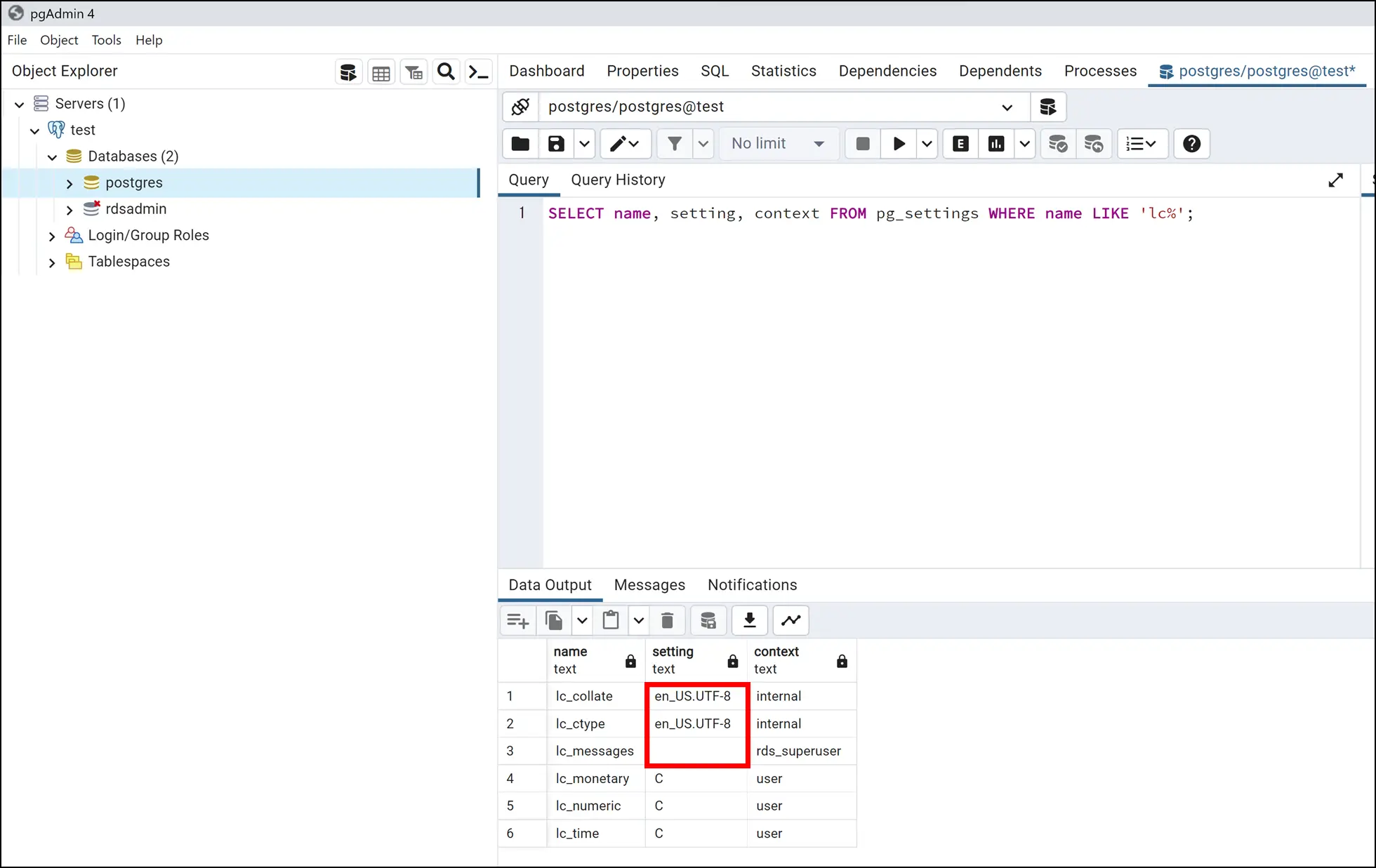The image size is (1376, 868).
Task: Click the Explain (E) icon
Action: (x=960, y=144)
